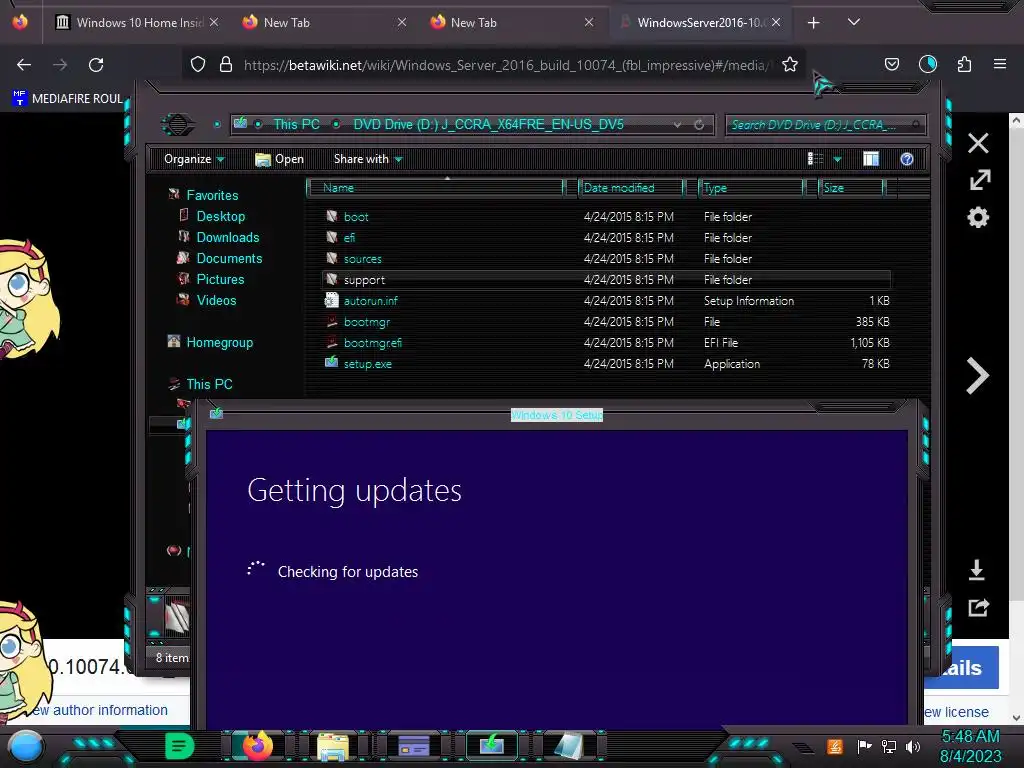Open Firefox from the taskbar
Viewport: 1024px width, 768px height.
tap(257, 745)
